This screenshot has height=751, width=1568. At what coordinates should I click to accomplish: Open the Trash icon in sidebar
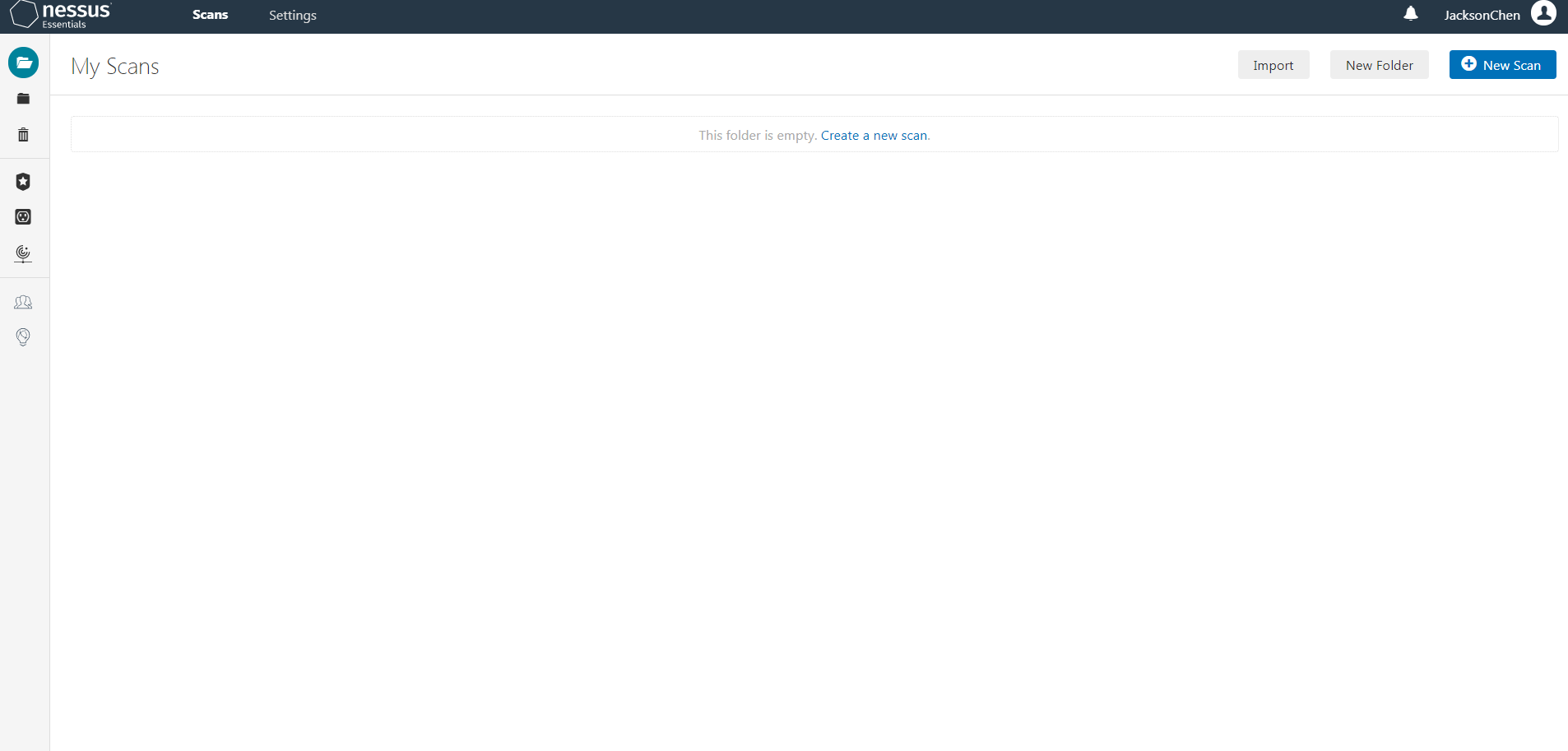(x=23, y=135)
